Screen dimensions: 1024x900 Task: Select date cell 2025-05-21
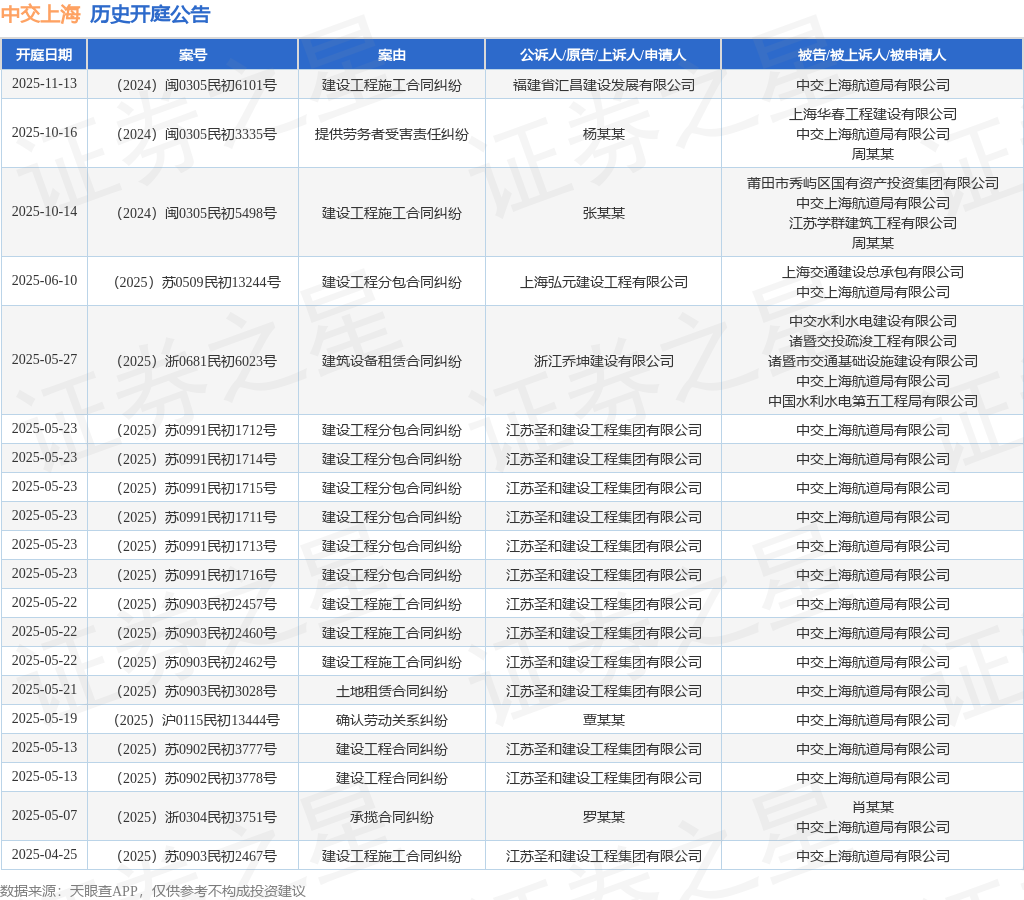coord(44,690)
